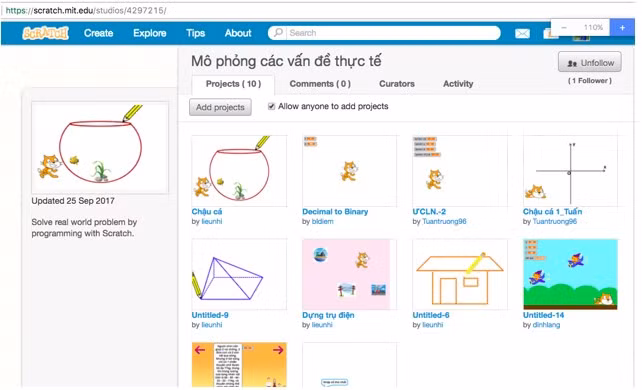Click the 110% zoom level text
Screen dimensions: 642x390
(593, 27)
